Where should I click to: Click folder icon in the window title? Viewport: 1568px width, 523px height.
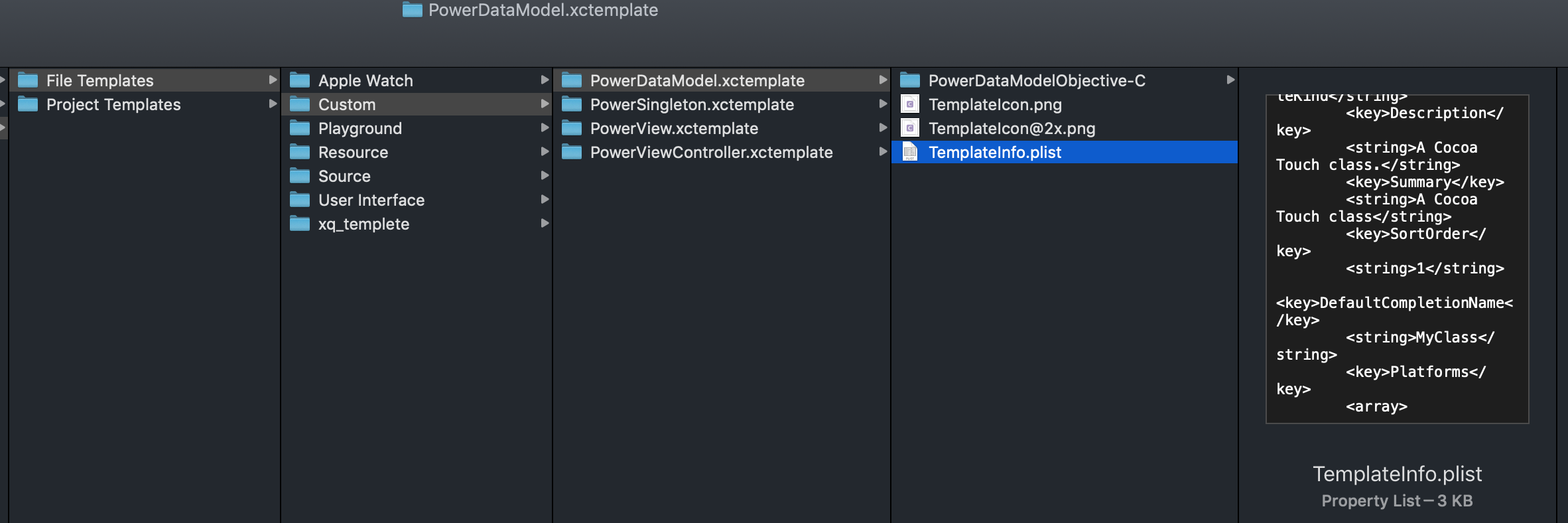413,9
